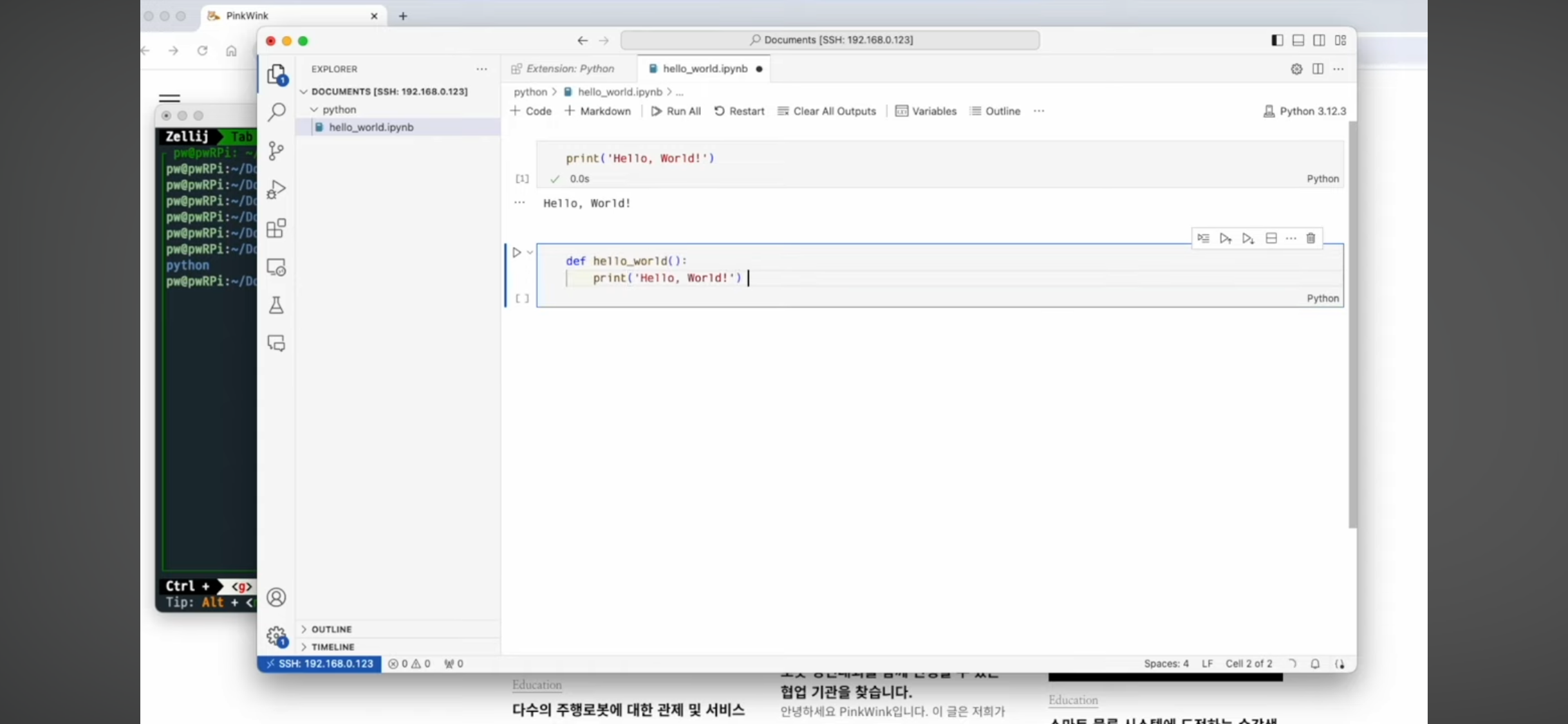Click the split cell icon
The width and height of the screenshot is (1568, 724).
(x=1271, y=239)
